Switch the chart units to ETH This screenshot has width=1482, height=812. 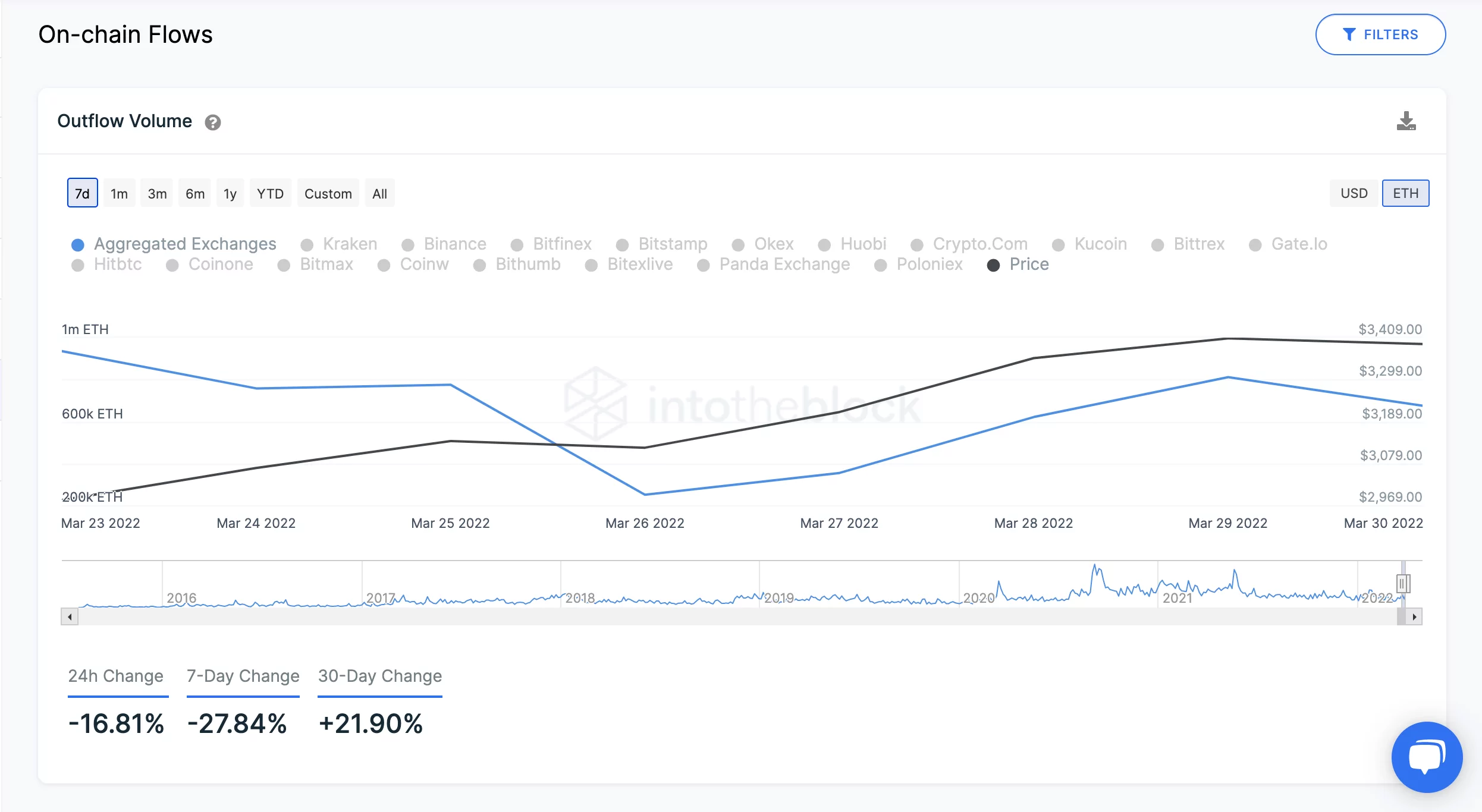point(1406,193)
